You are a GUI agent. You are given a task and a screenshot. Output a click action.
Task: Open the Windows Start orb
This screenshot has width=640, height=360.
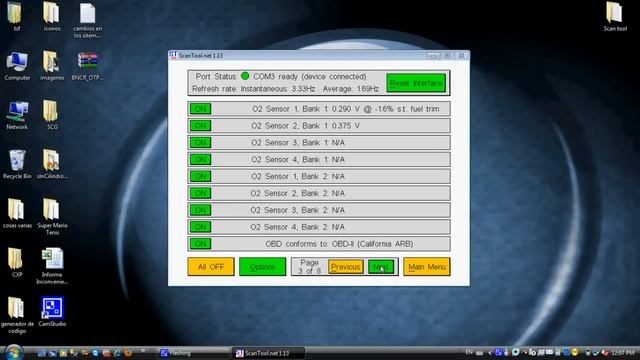[x=13, y=352]
